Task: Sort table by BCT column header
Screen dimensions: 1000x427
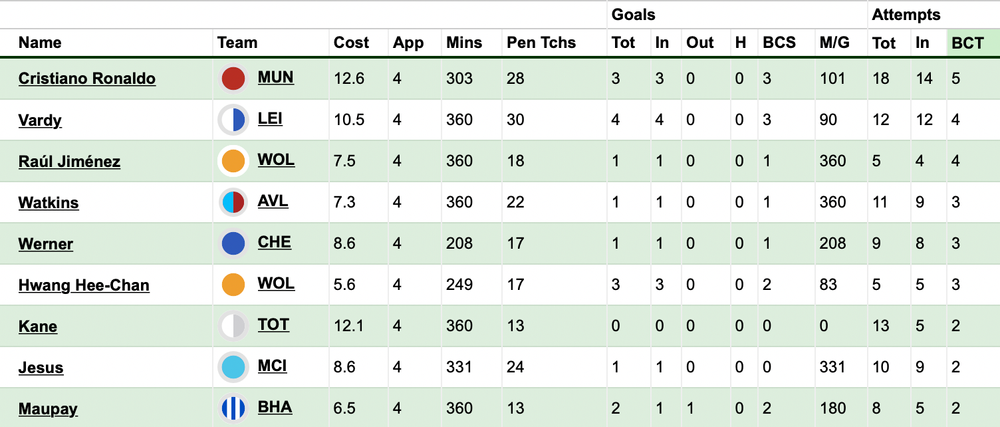Action: pyautogui.click(x=968, y=43)
